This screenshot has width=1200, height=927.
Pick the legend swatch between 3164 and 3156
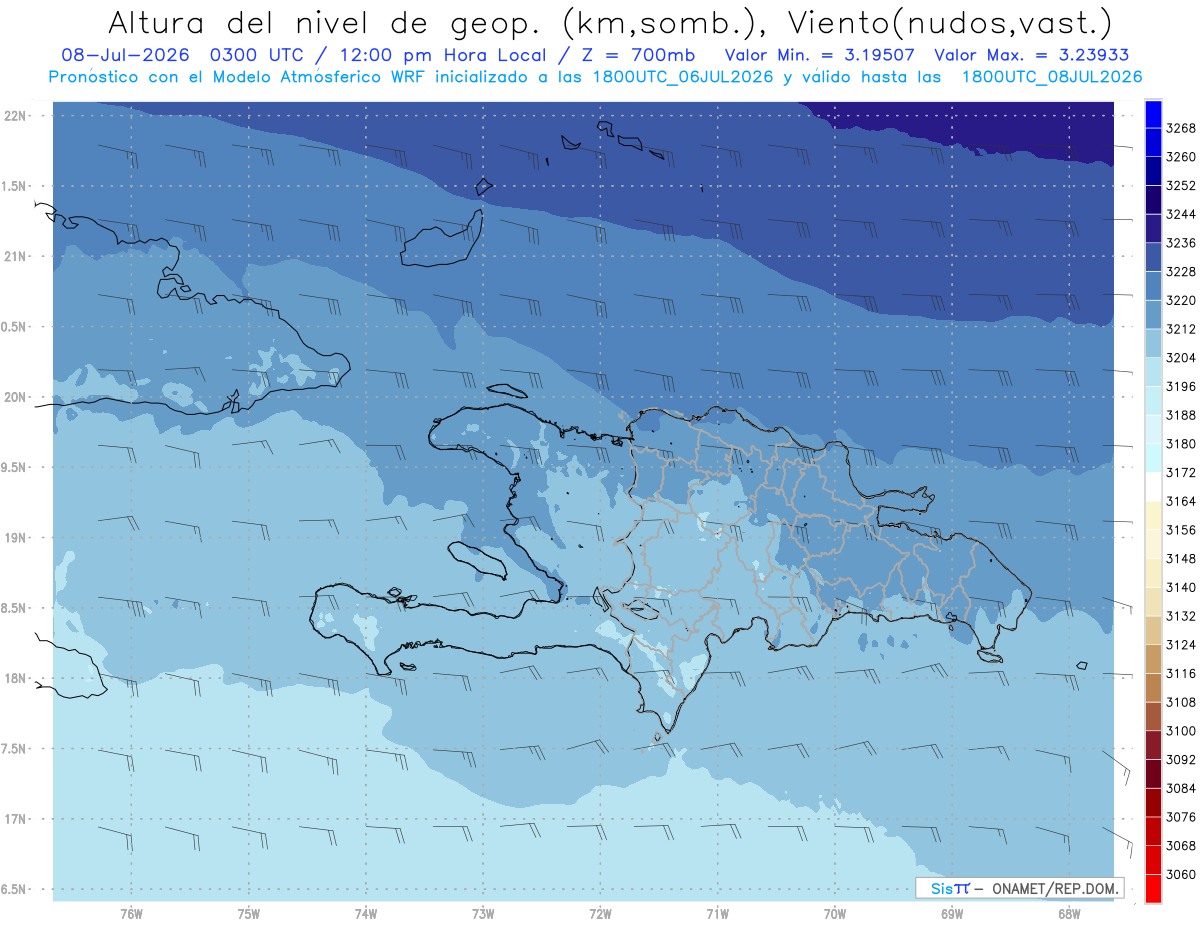click(1153, 516)
